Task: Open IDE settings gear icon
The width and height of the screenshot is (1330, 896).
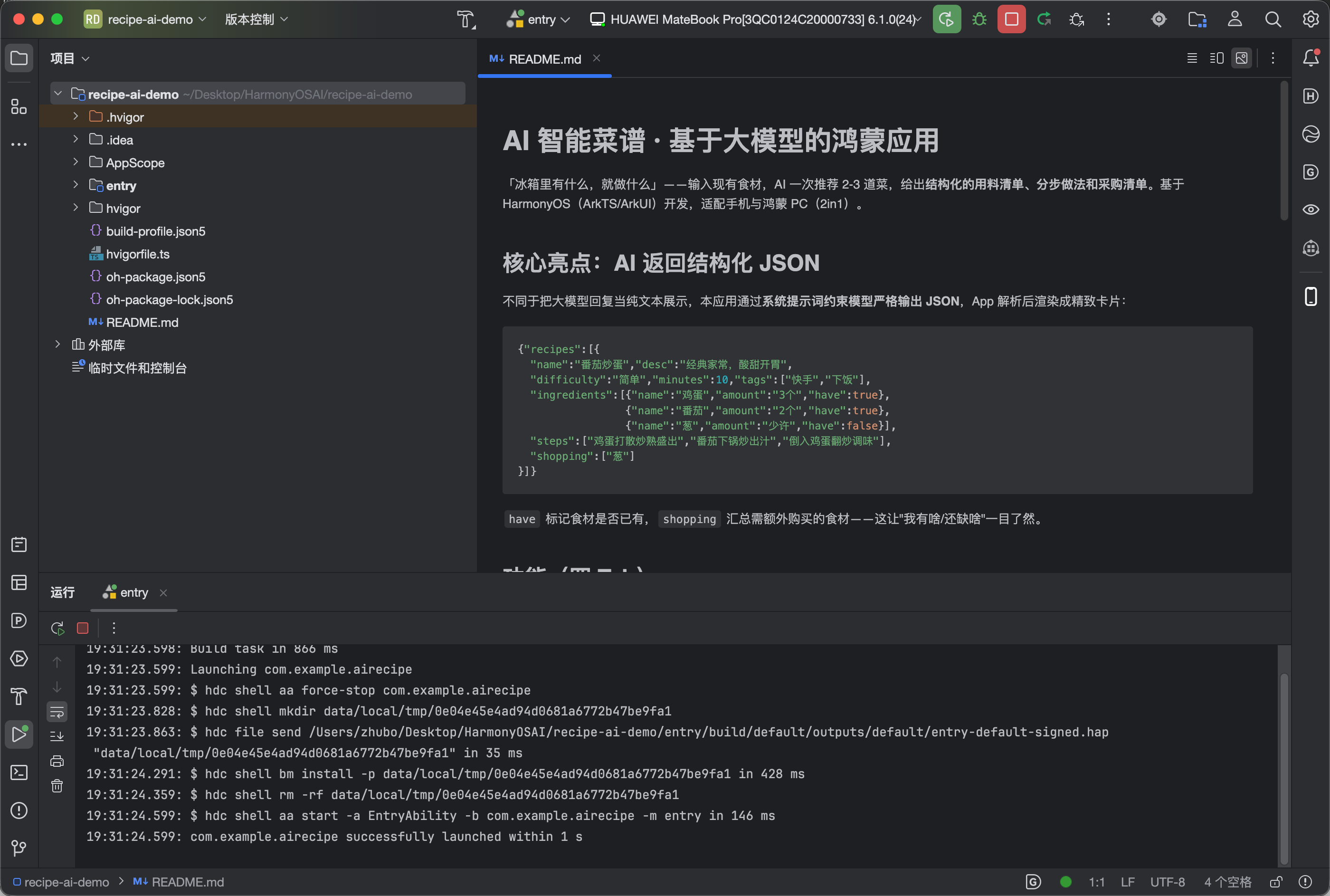Action: (1311, 19)
